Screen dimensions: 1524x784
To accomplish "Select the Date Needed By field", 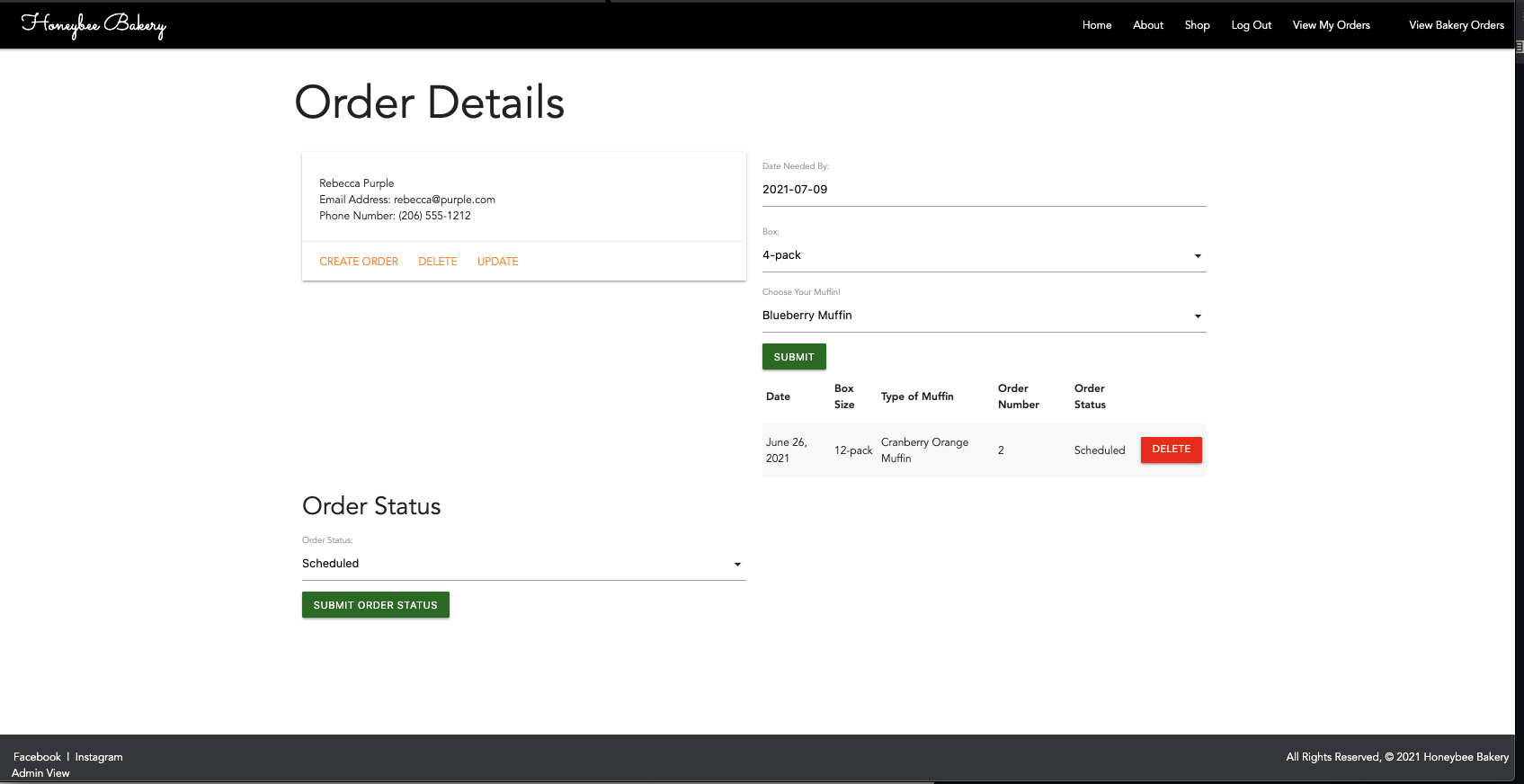I will click(x=985, y=190).
